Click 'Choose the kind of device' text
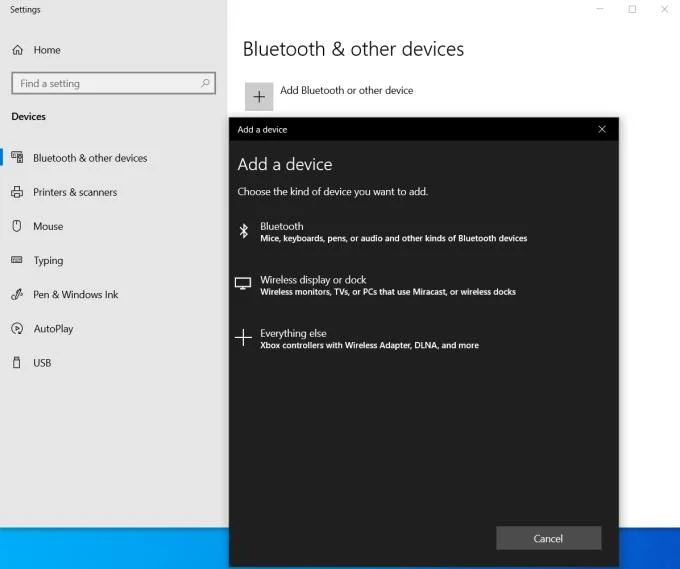The width and height of the screenshot is (680, 569). tap(333, 191)
